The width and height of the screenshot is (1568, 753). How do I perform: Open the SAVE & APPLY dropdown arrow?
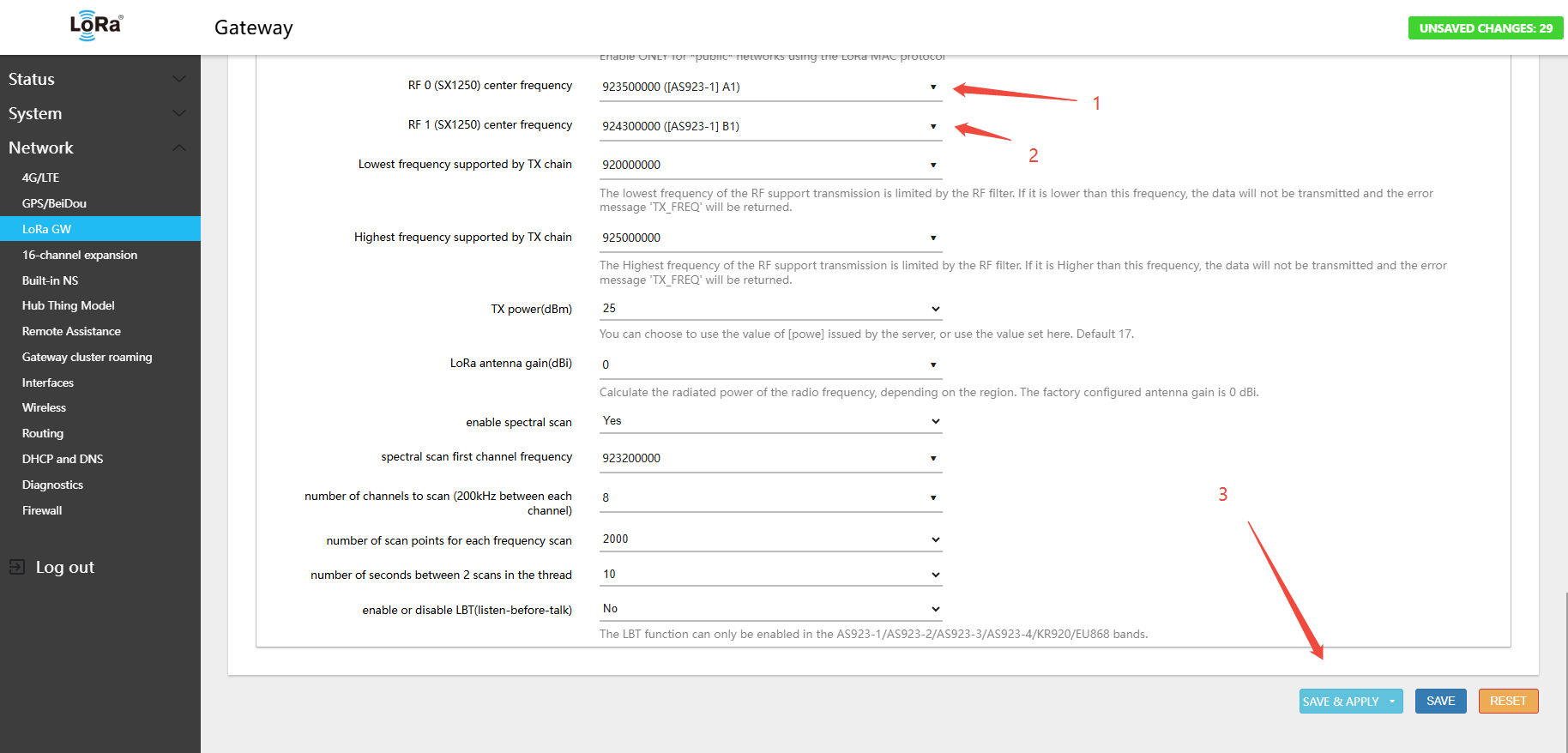[1392, 702]
